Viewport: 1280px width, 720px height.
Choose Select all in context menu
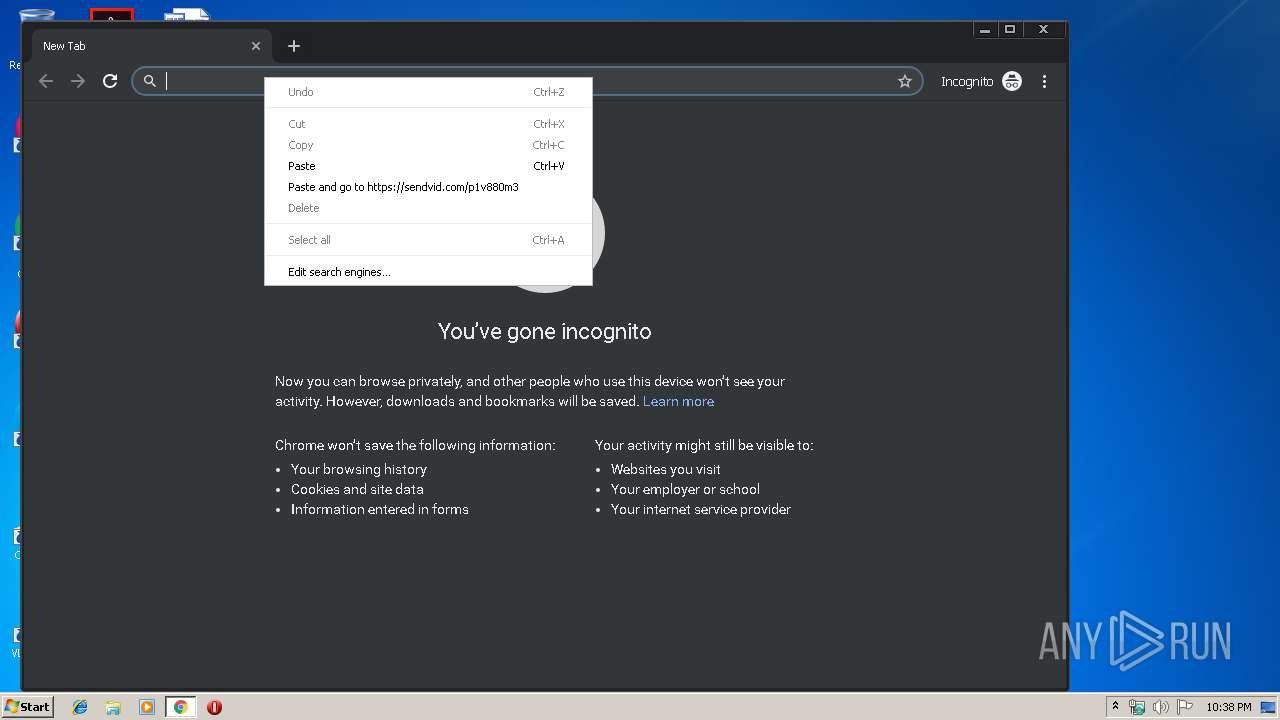428,240
